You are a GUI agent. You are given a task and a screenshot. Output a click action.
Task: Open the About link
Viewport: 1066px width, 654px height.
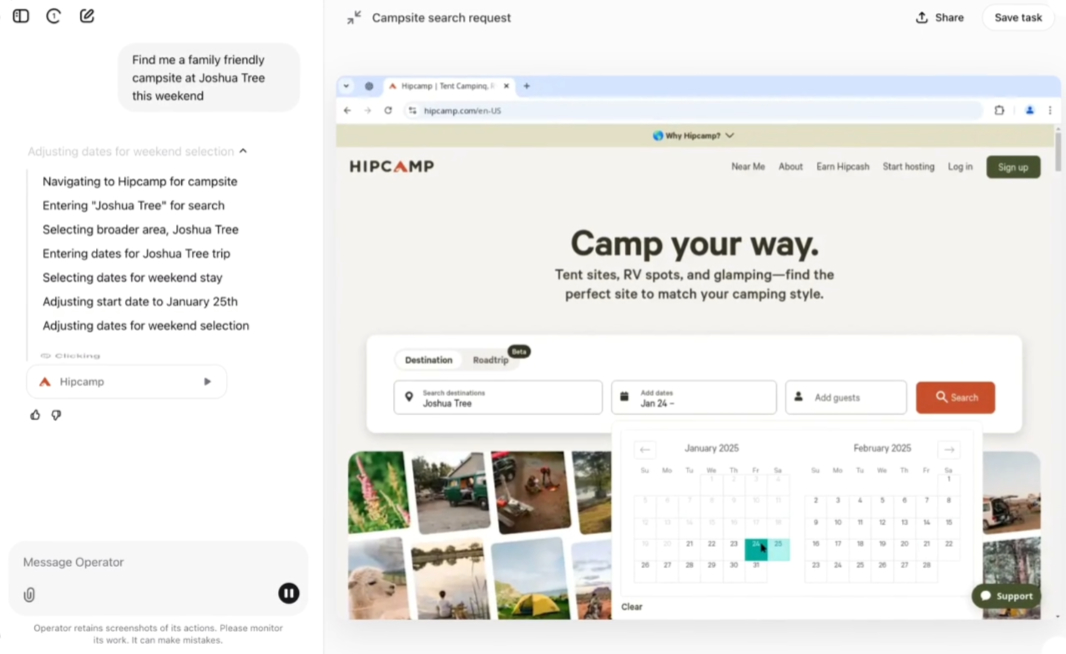point(791,167)
